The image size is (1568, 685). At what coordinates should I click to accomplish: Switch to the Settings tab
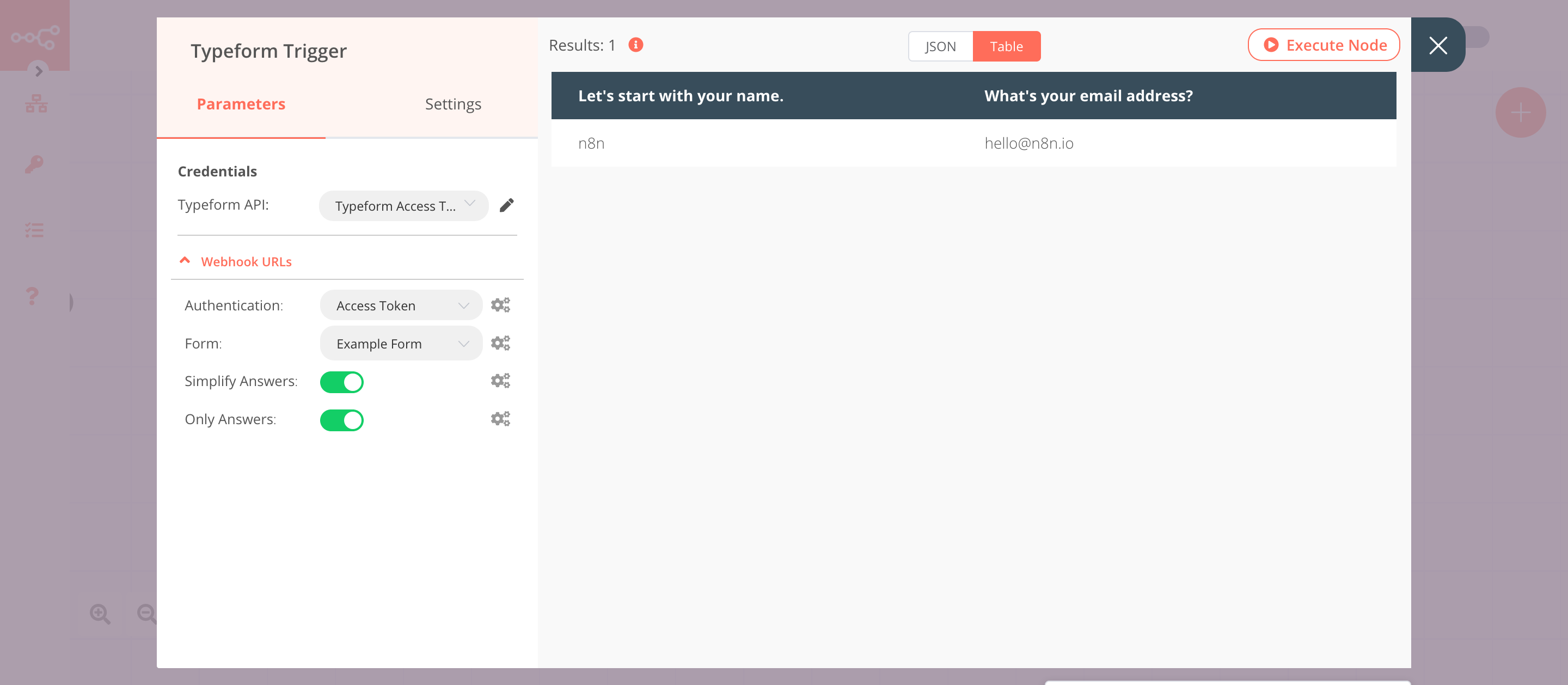(x=453, y=103)
